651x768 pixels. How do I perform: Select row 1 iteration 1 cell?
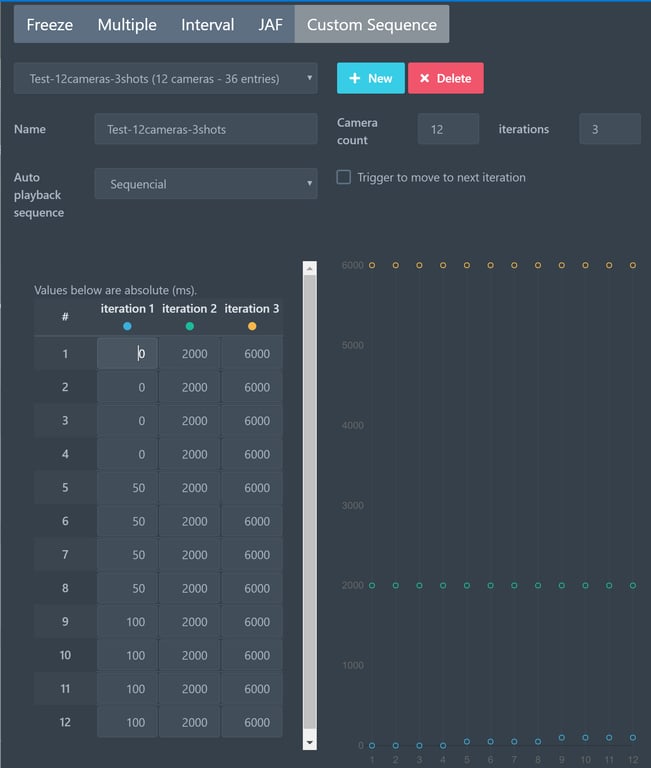click(127, 354)
